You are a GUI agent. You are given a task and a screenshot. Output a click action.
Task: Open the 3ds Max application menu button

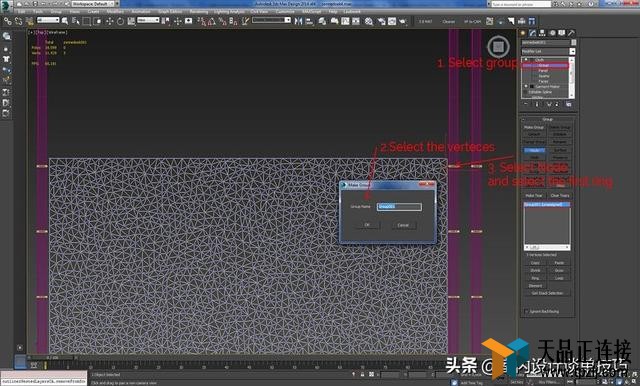point(6,6)
